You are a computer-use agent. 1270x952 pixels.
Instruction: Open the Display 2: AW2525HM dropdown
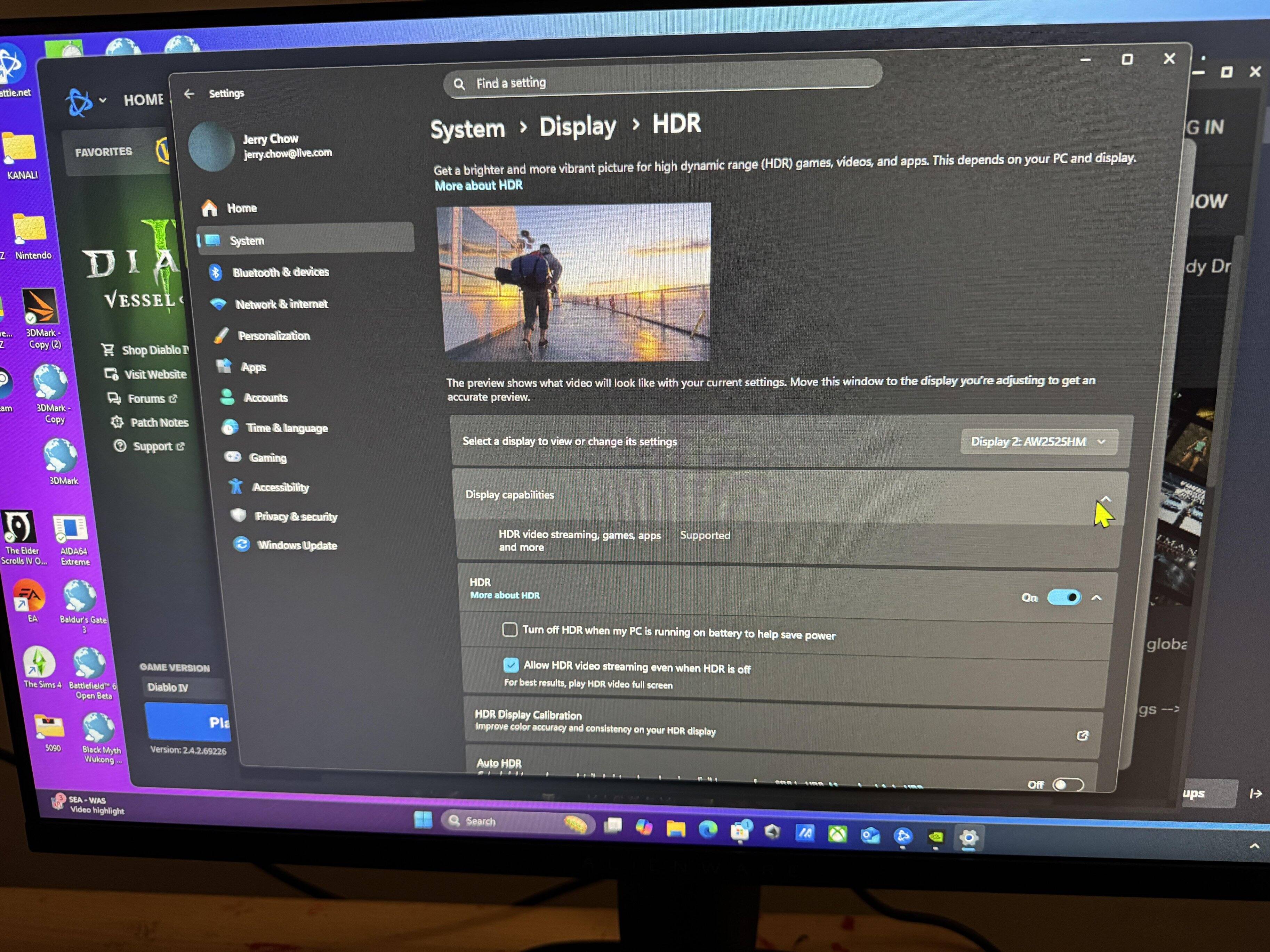click(1038, 442)
